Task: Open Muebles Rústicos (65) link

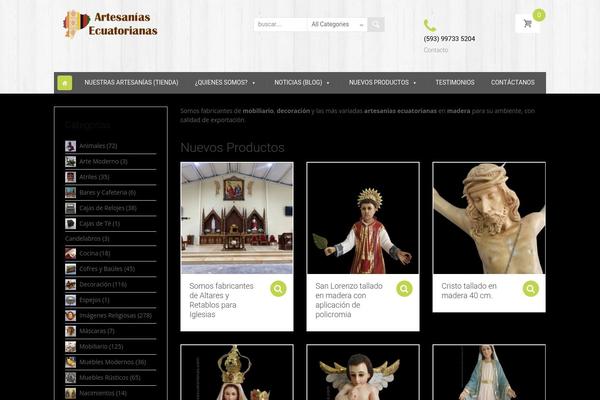Action: click(x=110, y=377)
